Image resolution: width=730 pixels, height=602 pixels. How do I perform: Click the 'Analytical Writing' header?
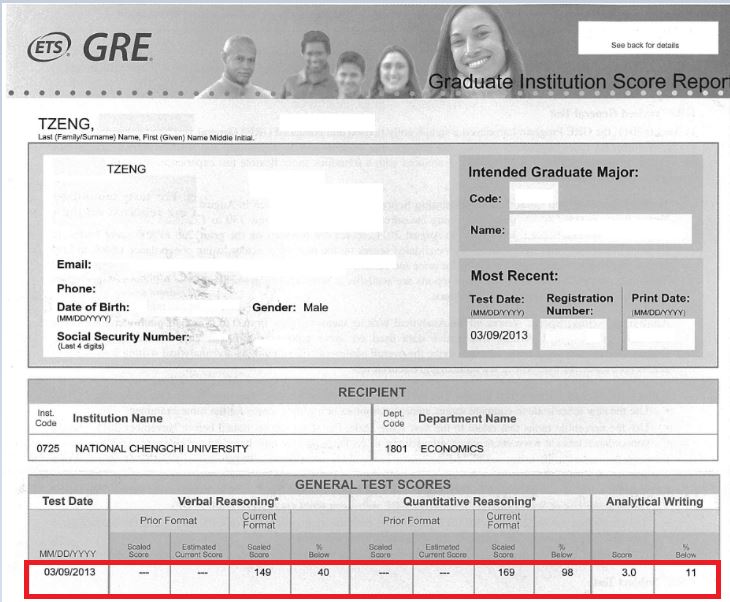click(x=655, y=501)
